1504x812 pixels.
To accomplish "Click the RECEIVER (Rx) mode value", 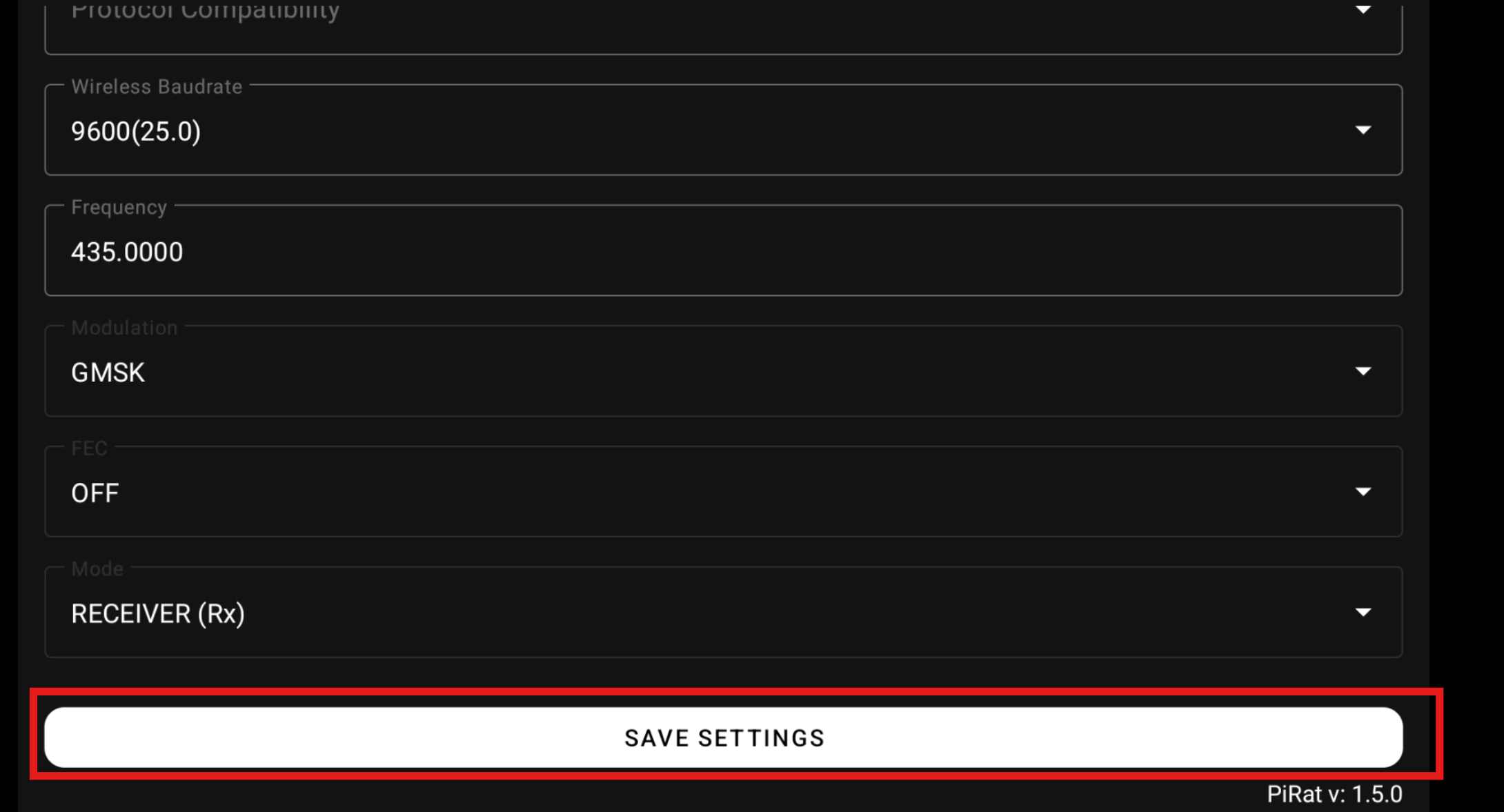I will pyautogui.click(x=158, y=614).
